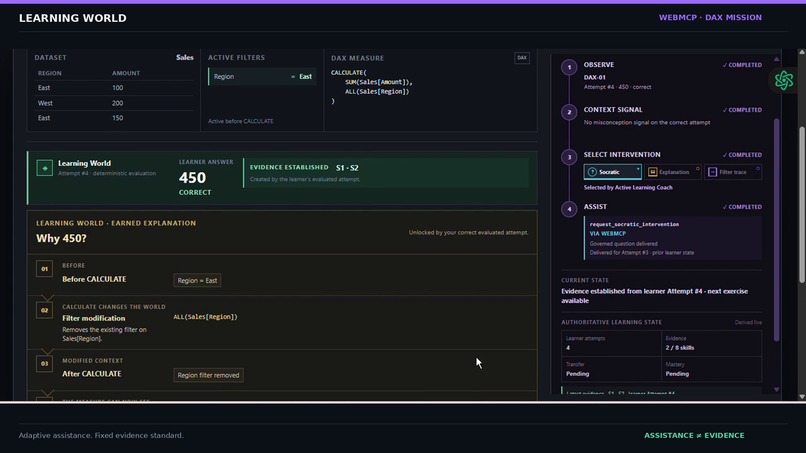Click the request_socratic_intervention text
The image size is (806, 453).
(x=634, y=224)
